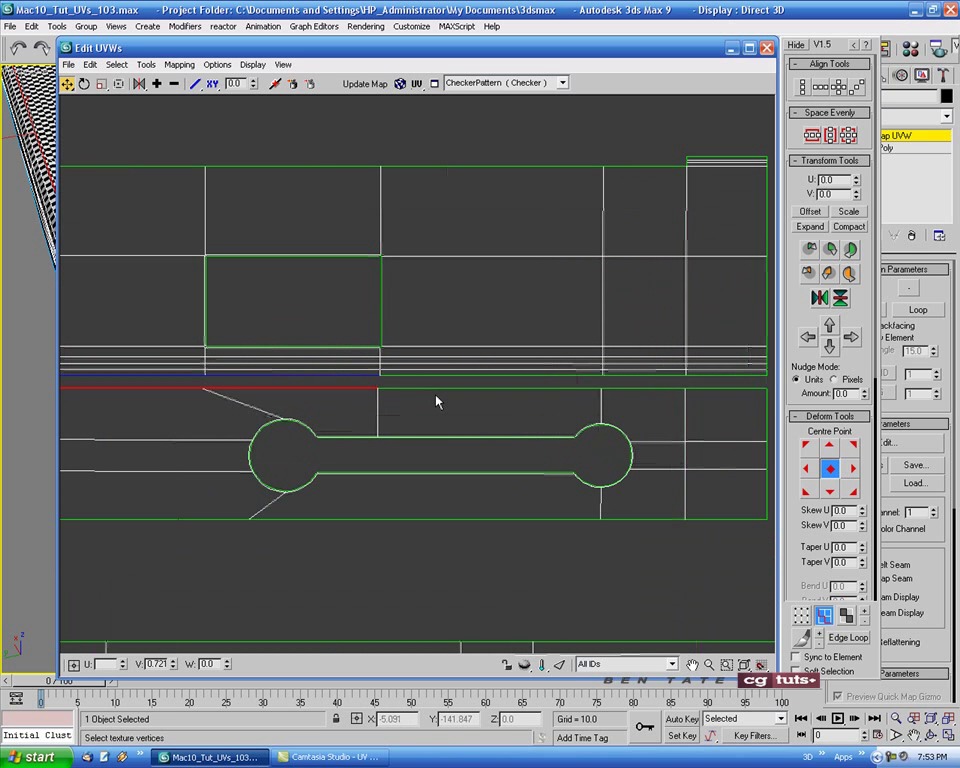Select face sub-object mode icon

tap(847, 616)
